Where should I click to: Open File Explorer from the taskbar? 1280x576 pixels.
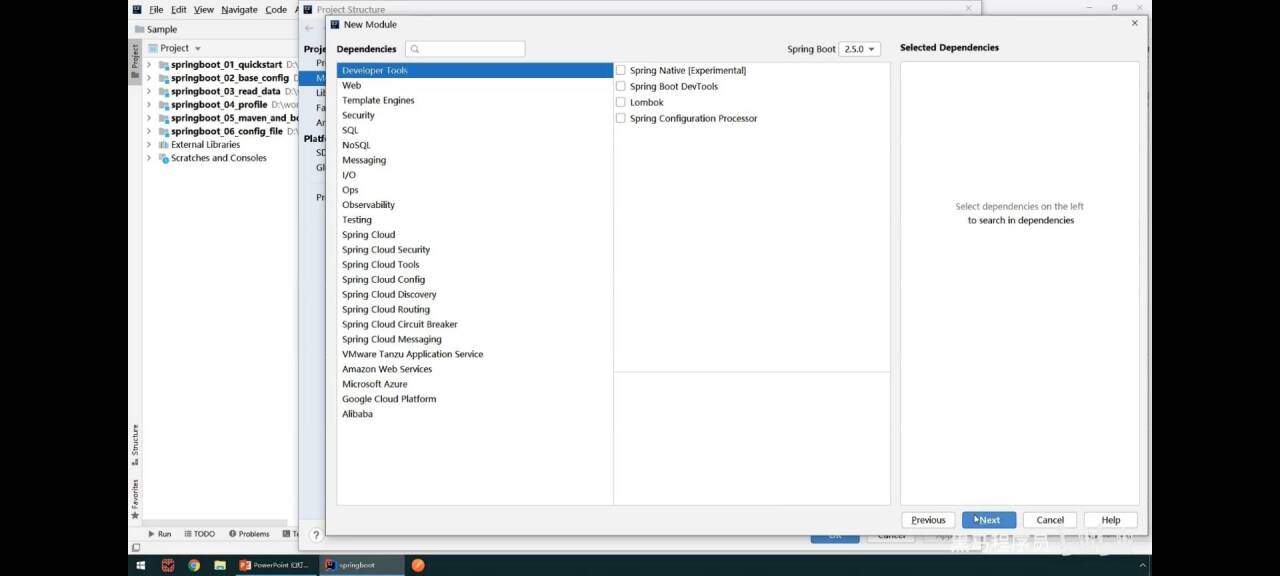click(219, 565)
